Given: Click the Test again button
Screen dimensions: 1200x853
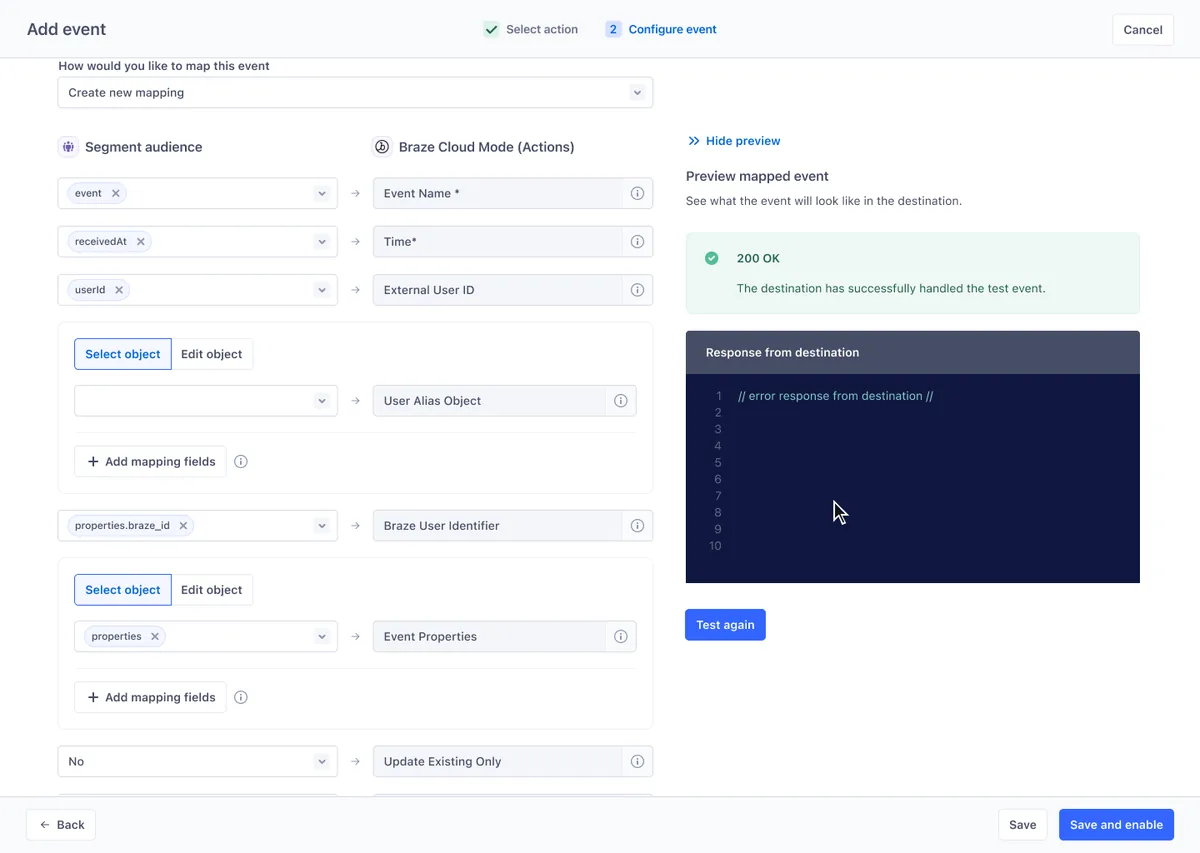Looking at the screenshot, I should click(x=725, y=625).
